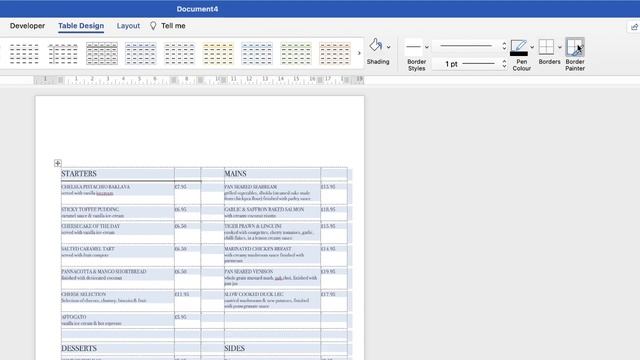Viewport: 640px width, 360px height.
Task: Click the SALTED CARAMEL TART item
Action: (x=88, y=249)
